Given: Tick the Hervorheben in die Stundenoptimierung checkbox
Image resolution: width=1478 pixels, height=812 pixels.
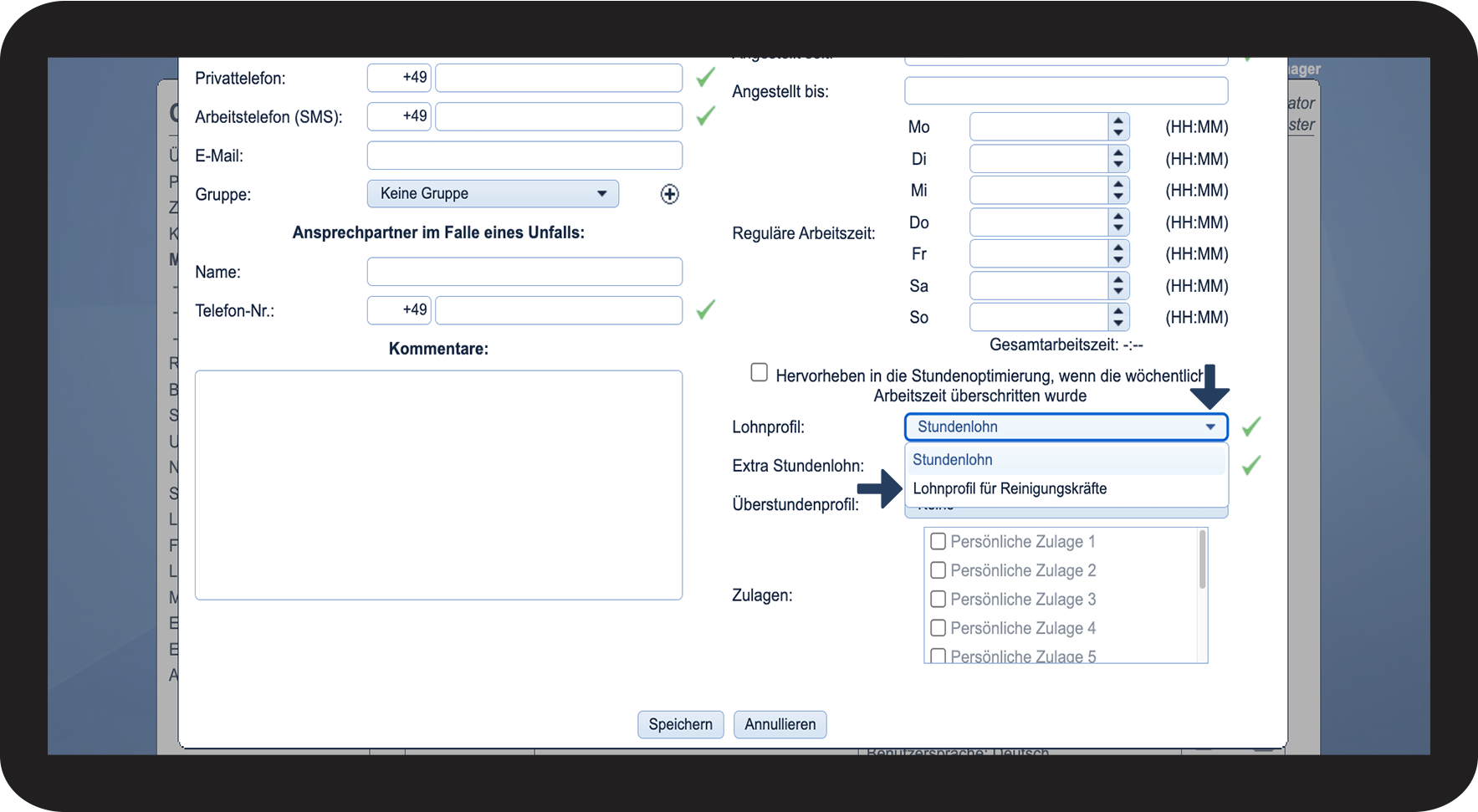Looking at the screenshot, I should tap(759, 372).
